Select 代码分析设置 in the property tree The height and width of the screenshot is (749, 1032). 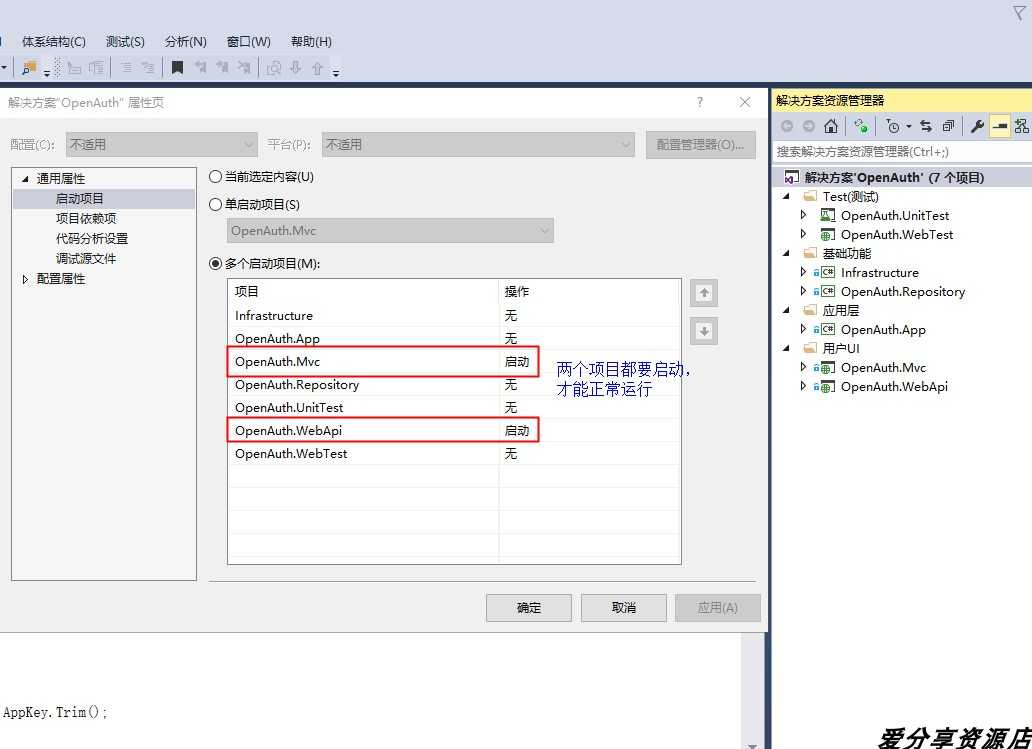(x=91, y=238)
